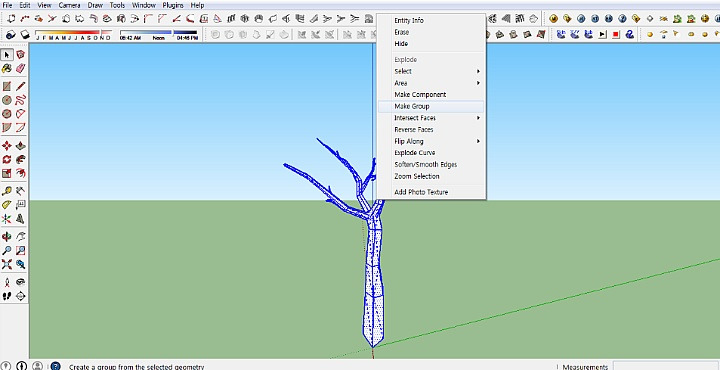720x370 pixels.
Task: Choose Make Group from context menu
Action: click(x=431, y=107)
